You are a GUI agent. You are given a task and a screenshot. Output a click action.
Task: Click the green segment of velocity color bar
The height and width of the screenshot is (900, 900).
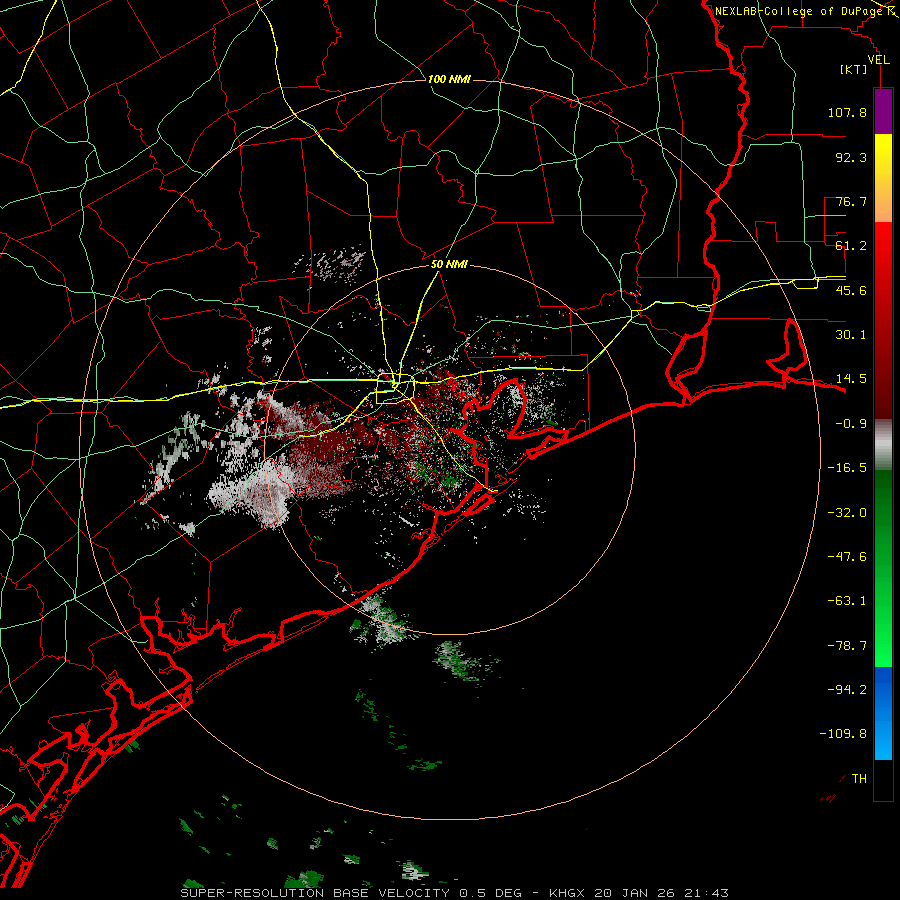point(883,568)
